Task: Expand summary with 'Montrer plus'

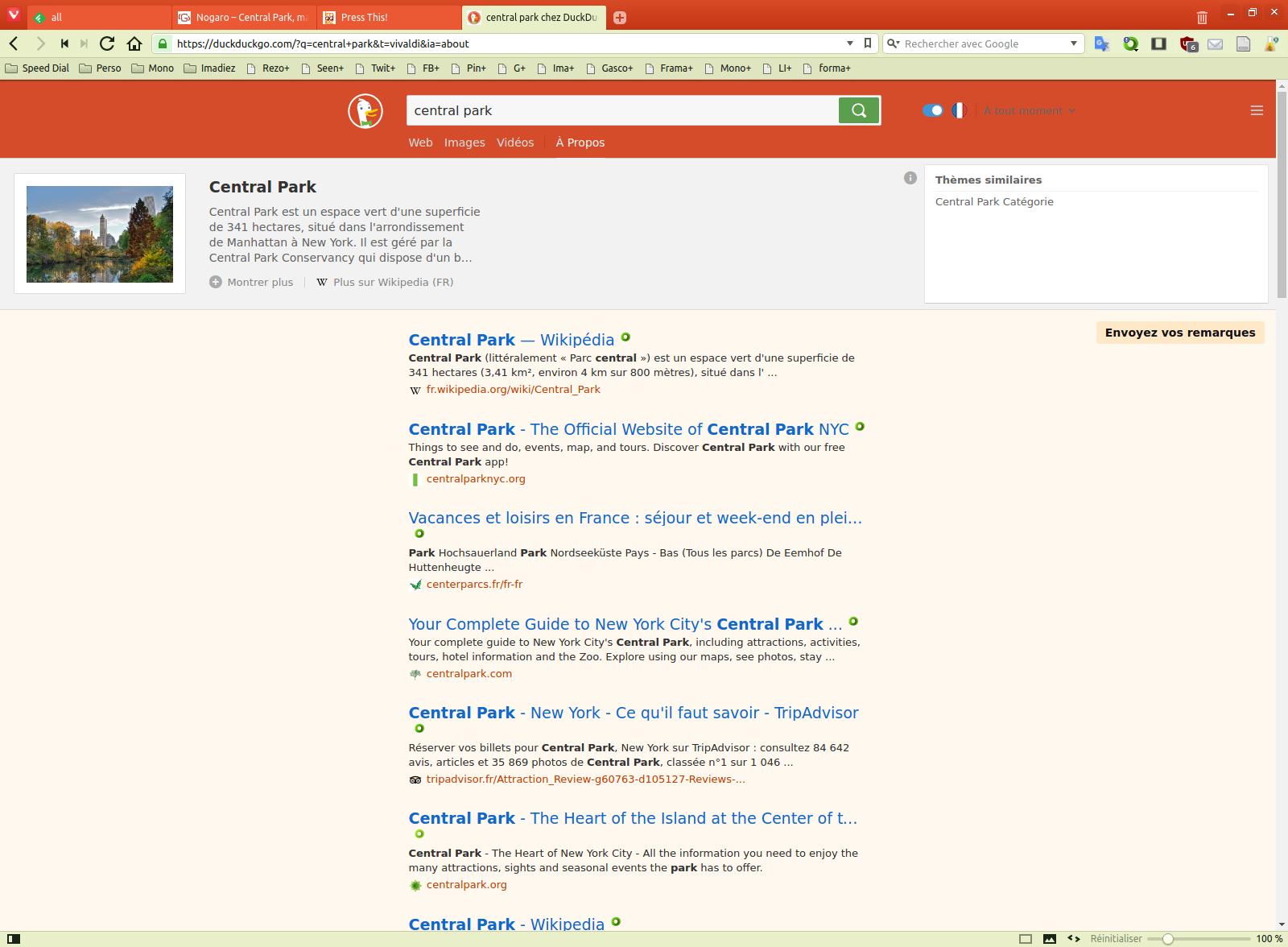Action: point(251,282)
